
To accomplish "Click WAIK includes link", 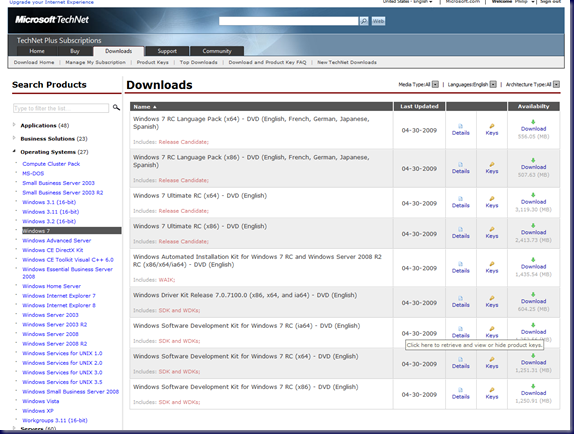I will click(x=167, y=280).
